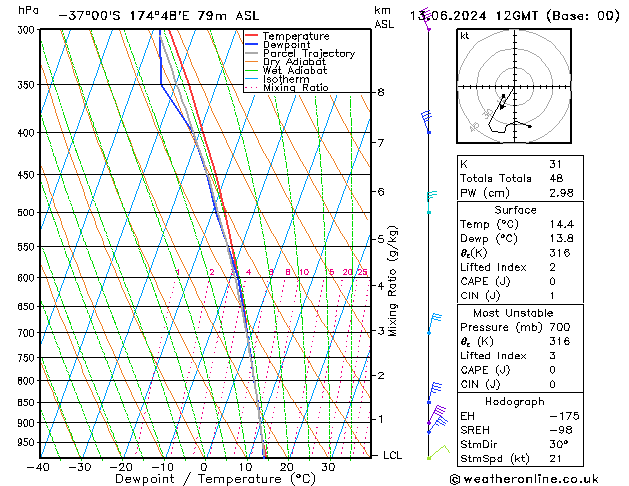629x486 pixels.
Task: Click the green surface wind marker
Action: click(x=438, y=452)
